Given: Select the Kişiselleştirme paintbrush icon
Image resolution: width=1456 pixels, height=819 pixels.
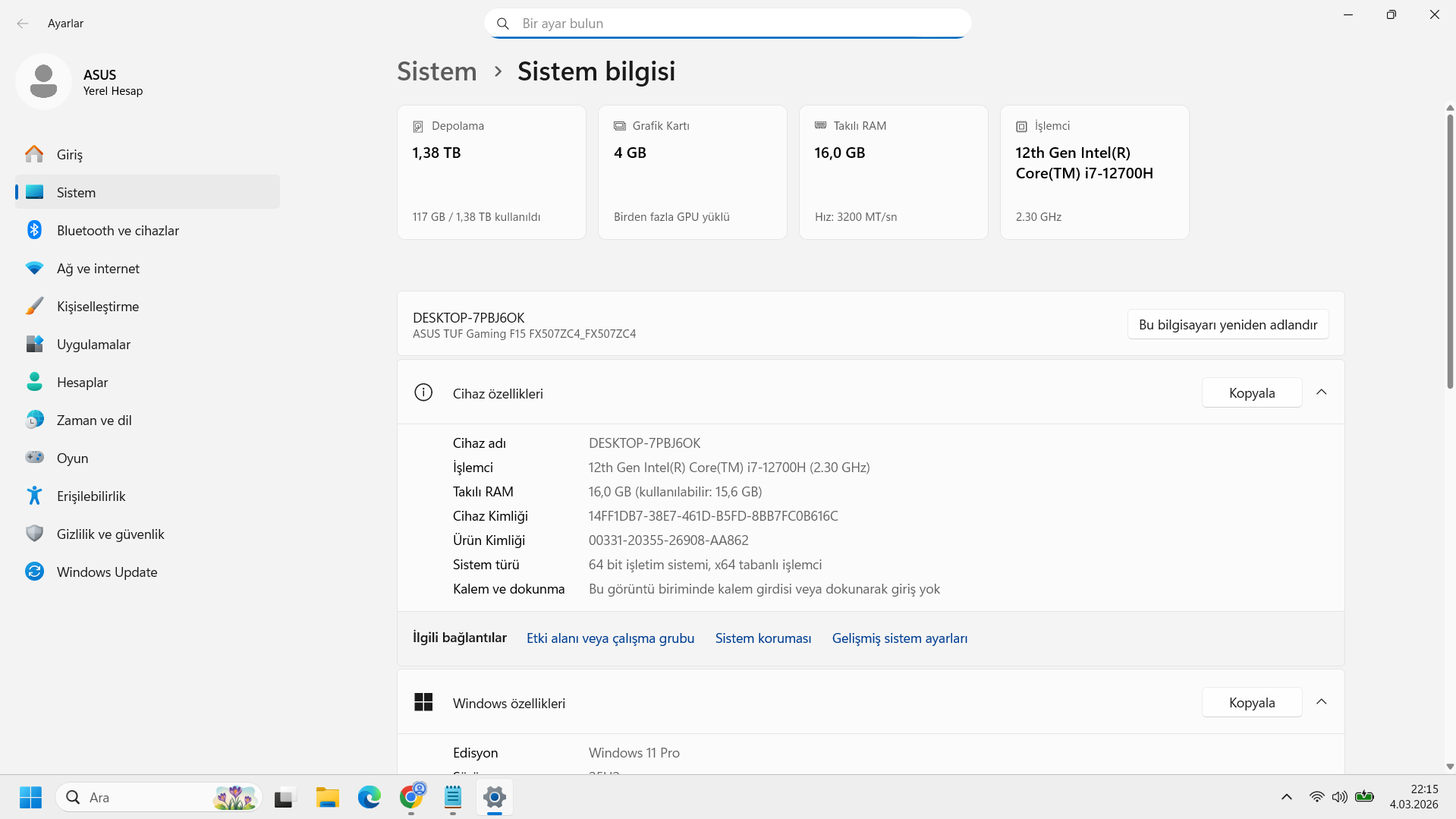Looking at the screenshot, I should [34, 306].
